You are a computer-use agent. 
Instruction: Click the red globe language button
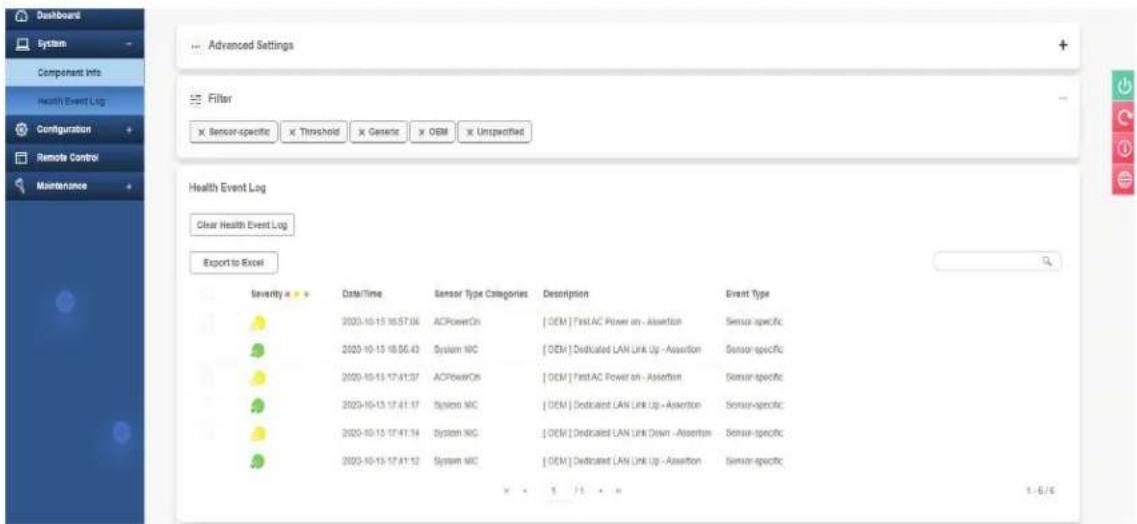(1125, 179)
